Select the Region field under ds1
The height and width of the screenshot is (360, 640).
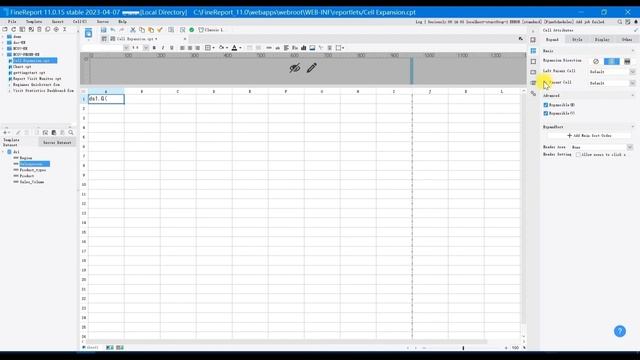click(26, 158)
